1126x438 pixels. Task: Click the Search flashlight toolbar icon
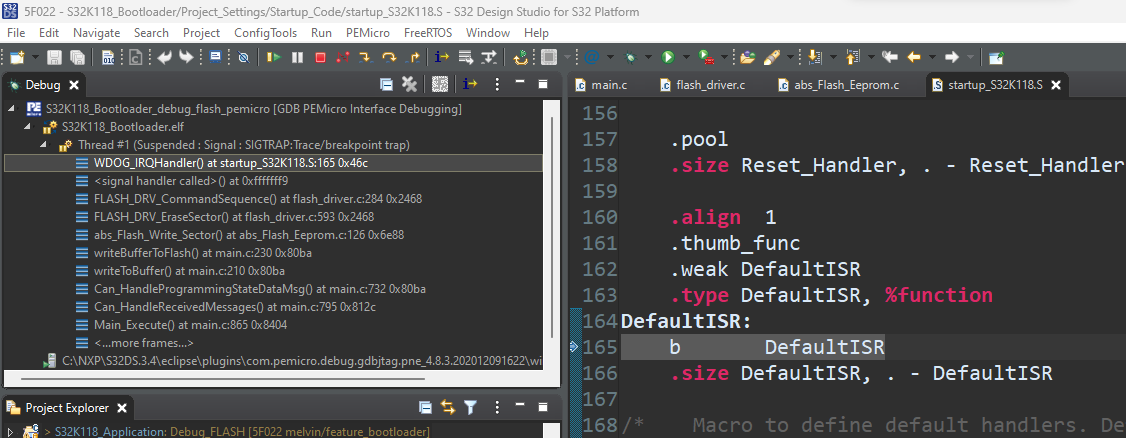pos(772,57)
